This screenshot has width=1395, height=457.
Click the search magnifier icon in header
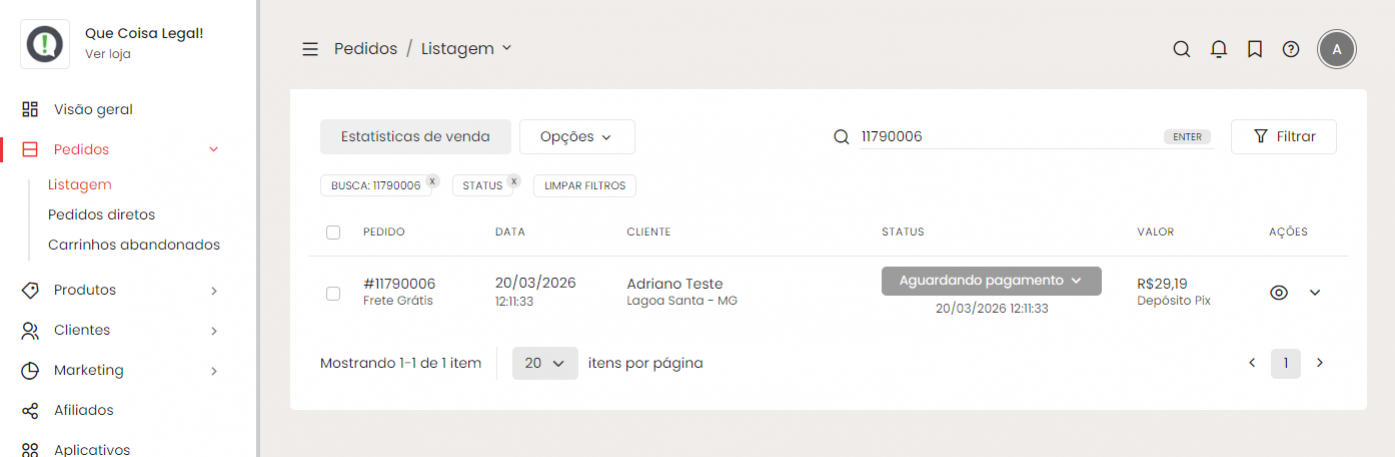point(1181,49)
